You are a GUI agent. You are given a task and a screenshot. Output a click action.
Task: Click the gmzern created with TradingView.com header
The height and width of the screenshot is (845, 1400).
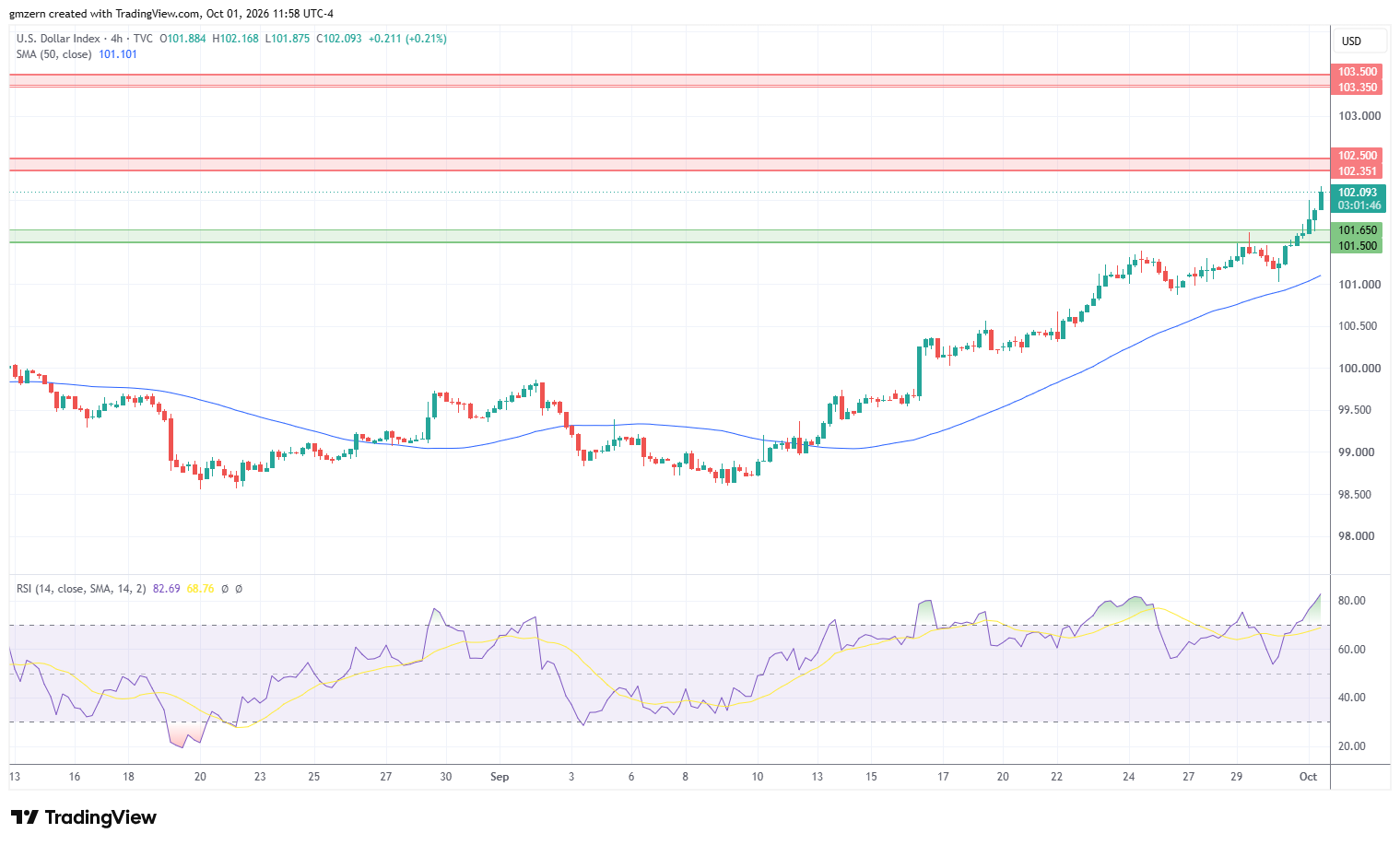[x=171, y=14]
